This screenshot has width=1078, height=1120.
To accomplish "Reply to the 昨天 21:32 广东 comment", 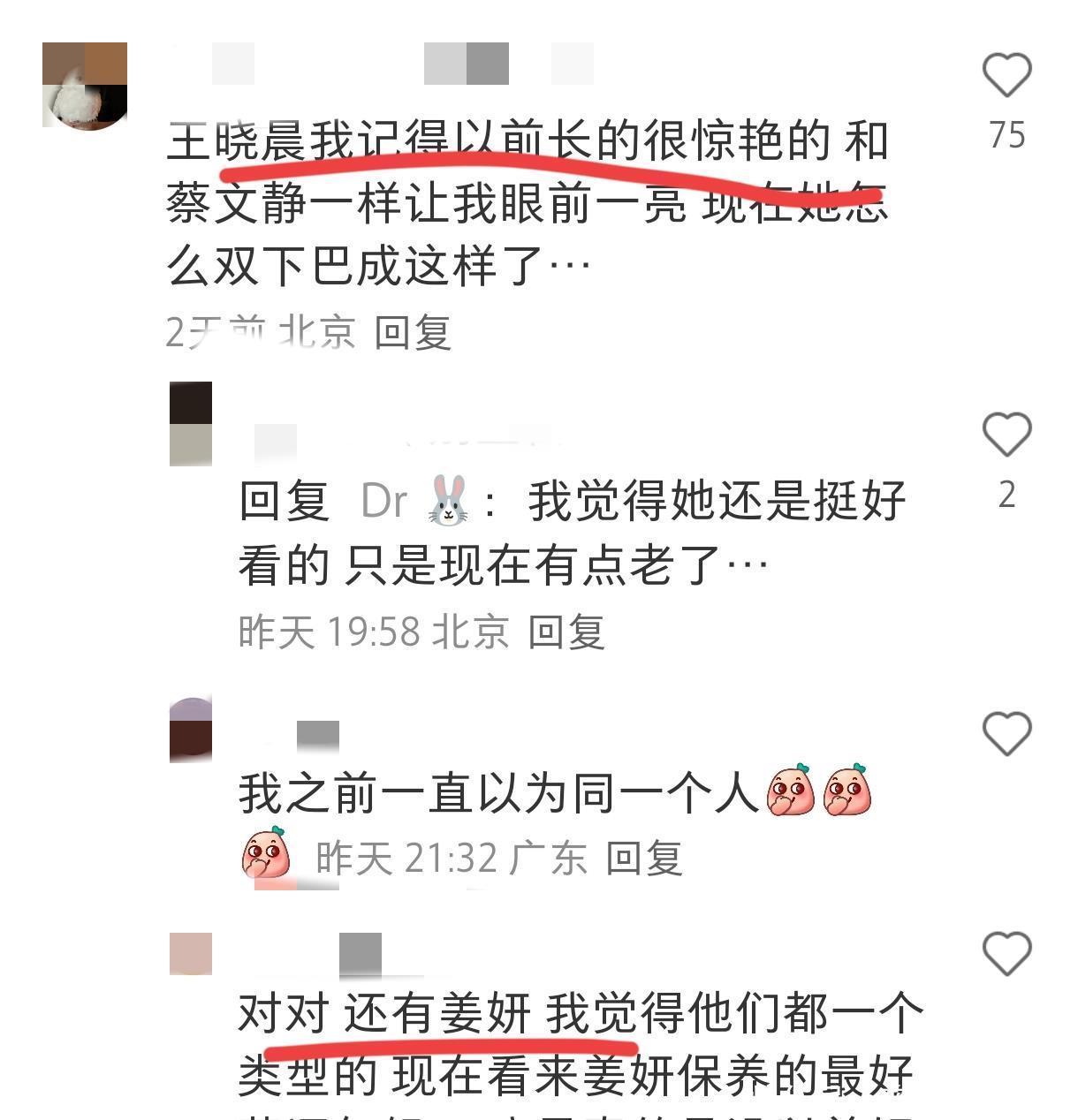I will [644, 858].
